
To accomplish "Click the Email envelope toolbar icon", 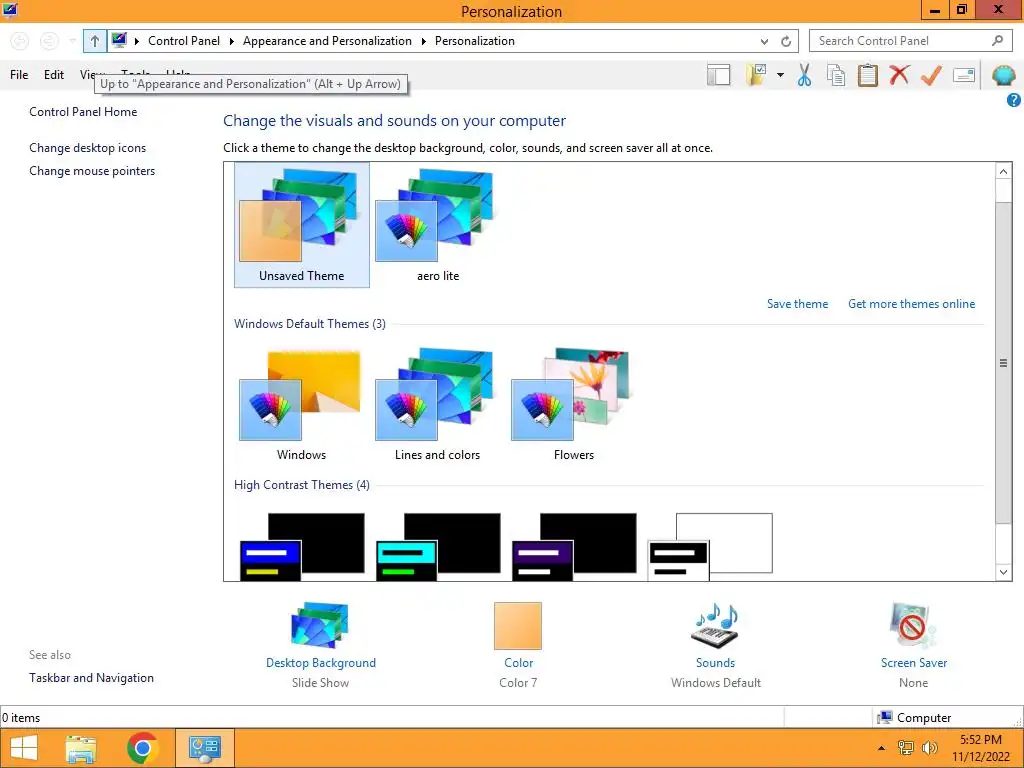I will (x=964, y=75).
